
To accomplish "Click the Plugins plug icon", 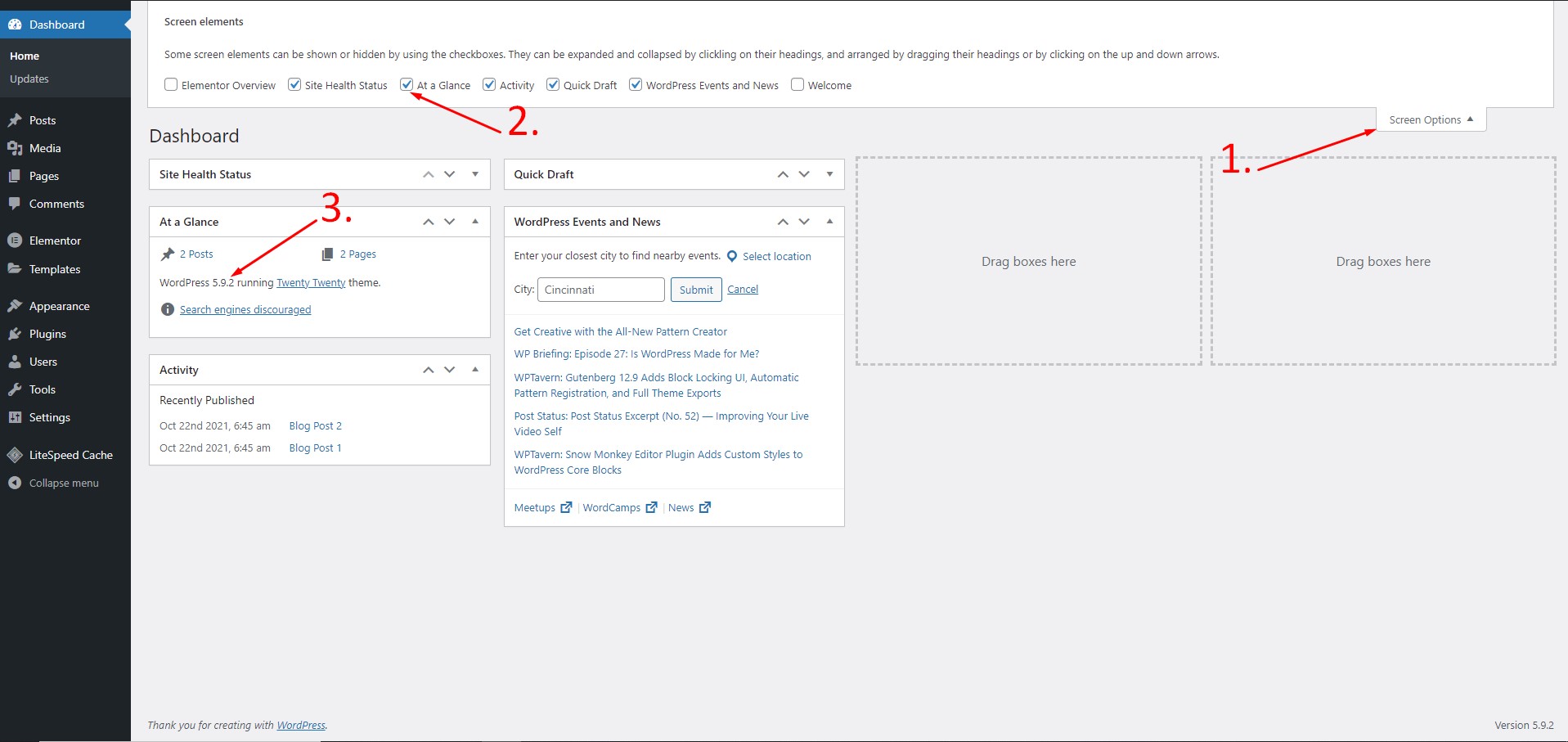I will pyautogui.click(x=15, y=334).
